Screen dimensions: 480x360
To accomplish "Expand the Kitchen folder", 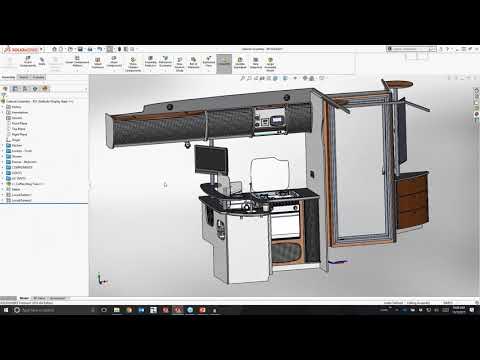I will (3, 145).
